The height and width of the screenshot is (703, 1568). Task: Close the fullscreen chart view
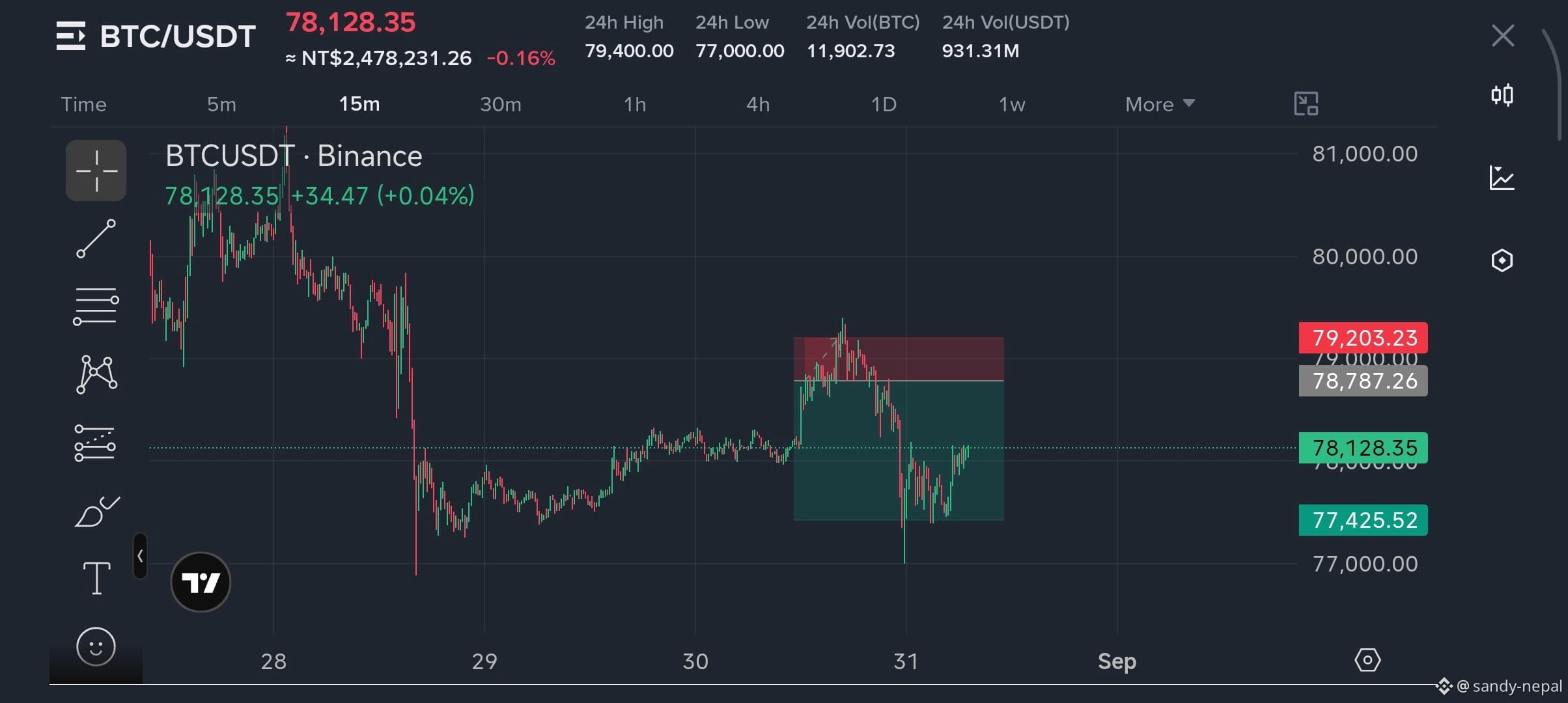pyautogui.click(x=1503, y=36)
